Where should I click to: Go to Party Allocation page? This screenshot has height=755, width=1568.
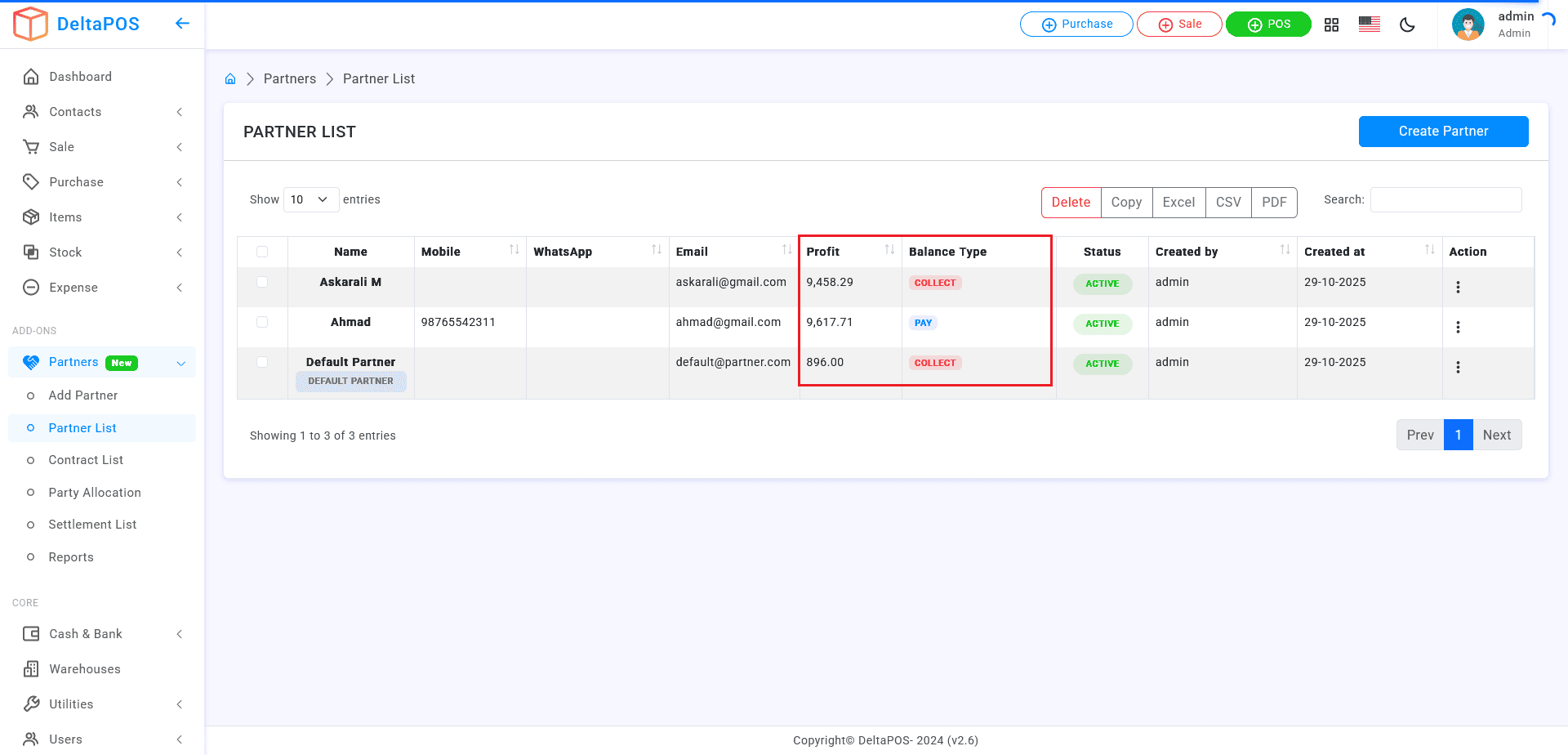pyautogui.click(x=95, y=492)
